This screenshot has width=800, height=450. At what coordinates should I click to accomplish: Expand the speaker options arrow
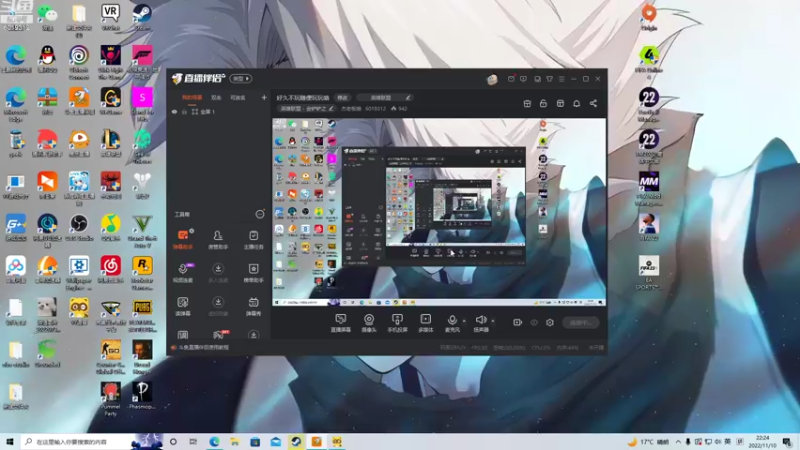point(492,321)
